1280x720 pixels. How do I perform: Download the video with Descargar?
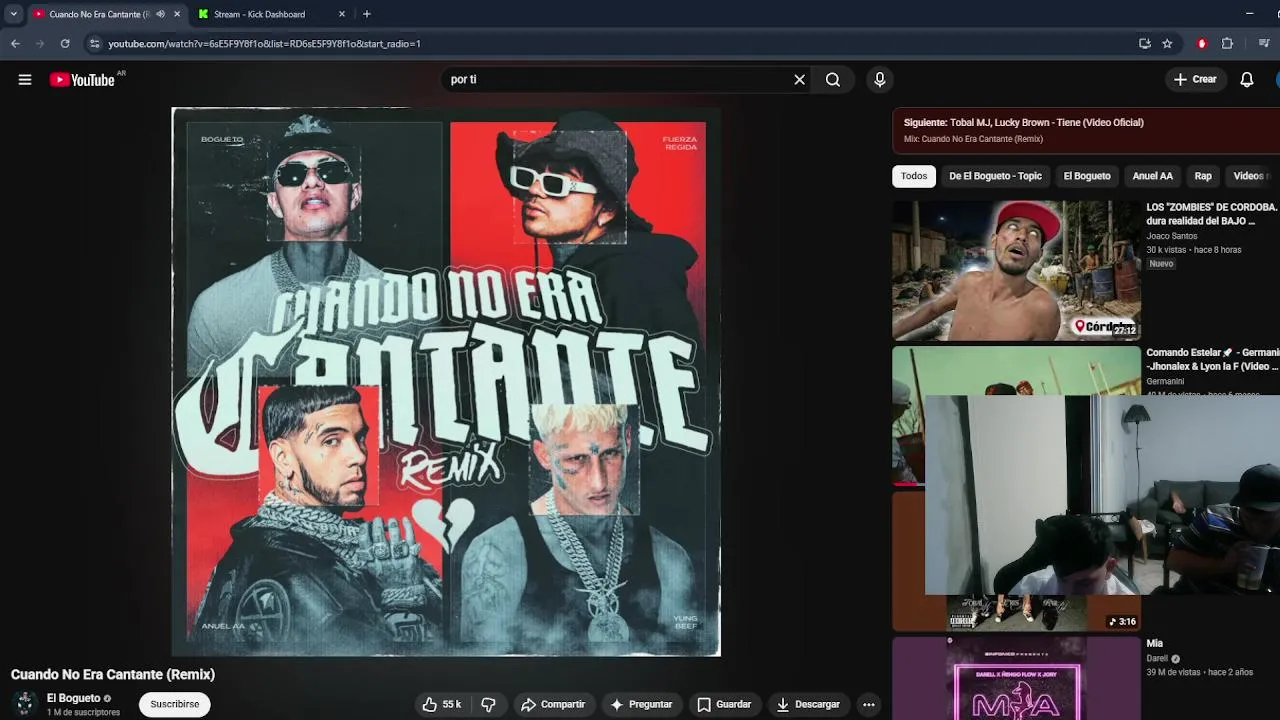(x=808, y=704)
